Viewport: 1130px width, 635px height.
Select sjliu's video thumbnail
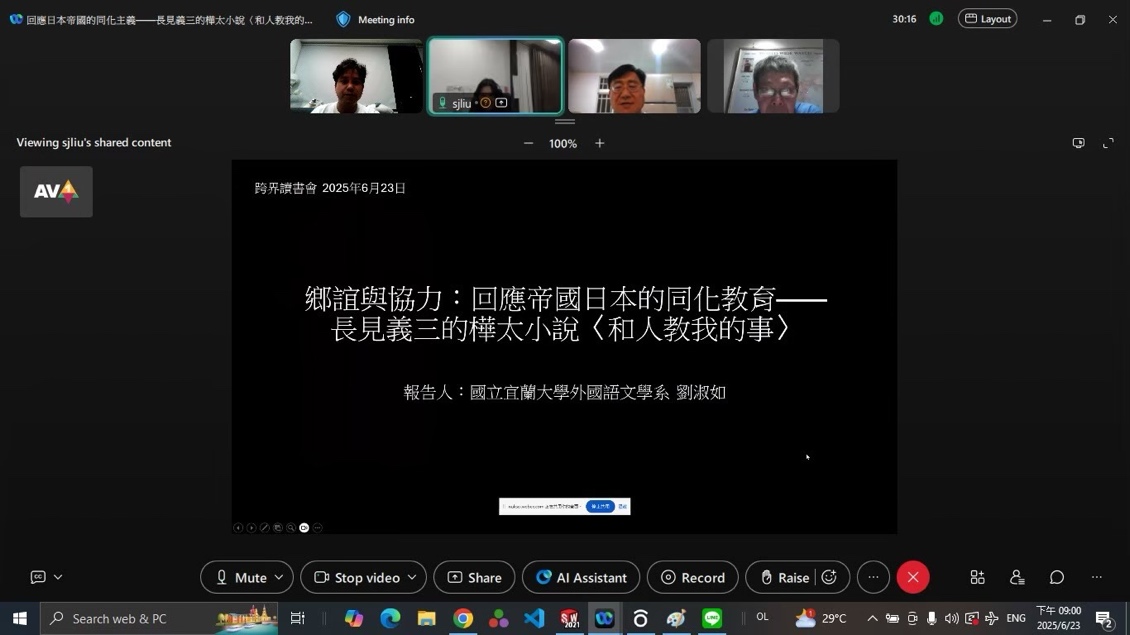tap(495, 76)
